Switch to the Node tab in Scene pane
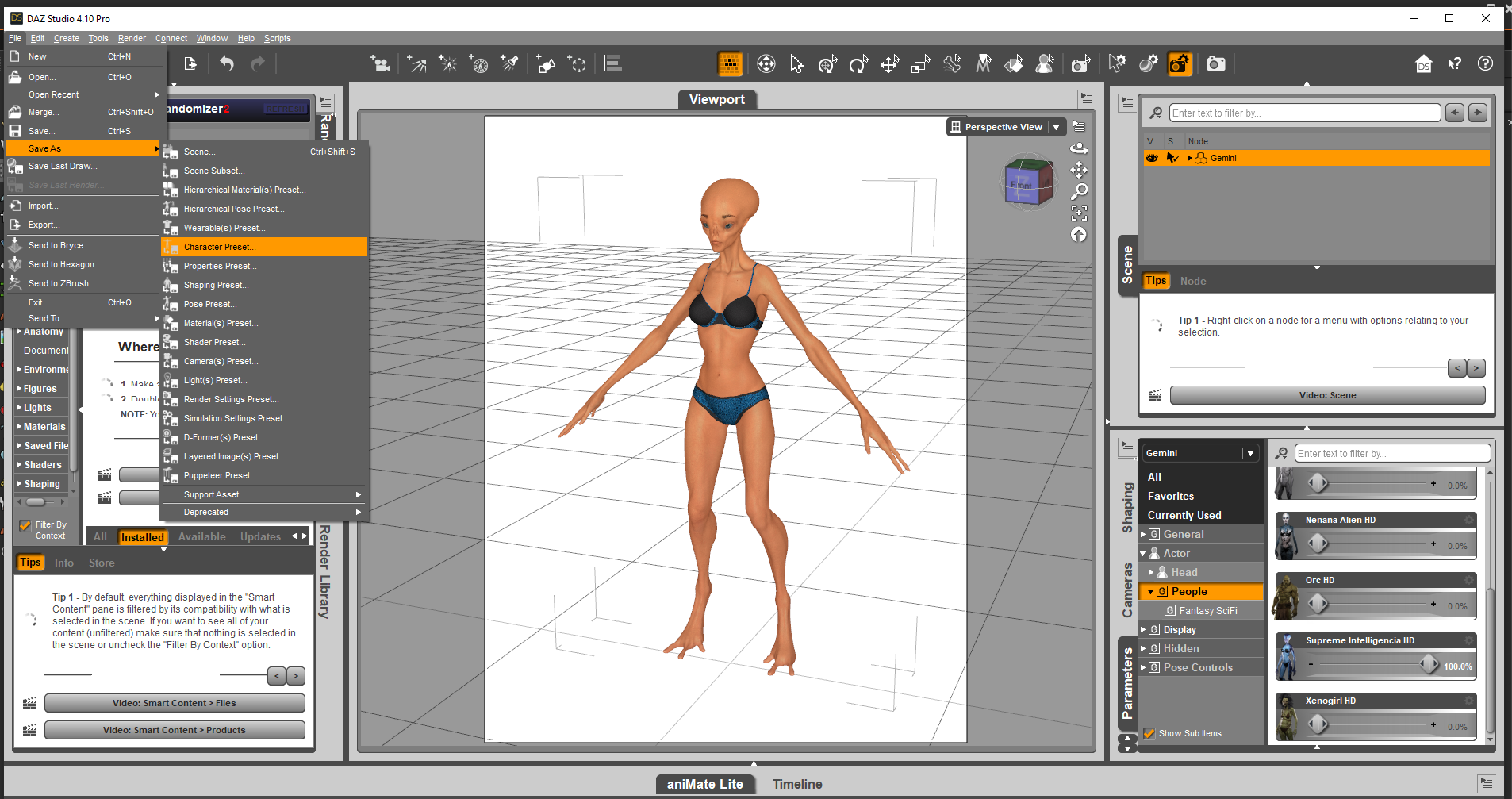Viewport: 1512px width, 799px height. point(1192,281)
